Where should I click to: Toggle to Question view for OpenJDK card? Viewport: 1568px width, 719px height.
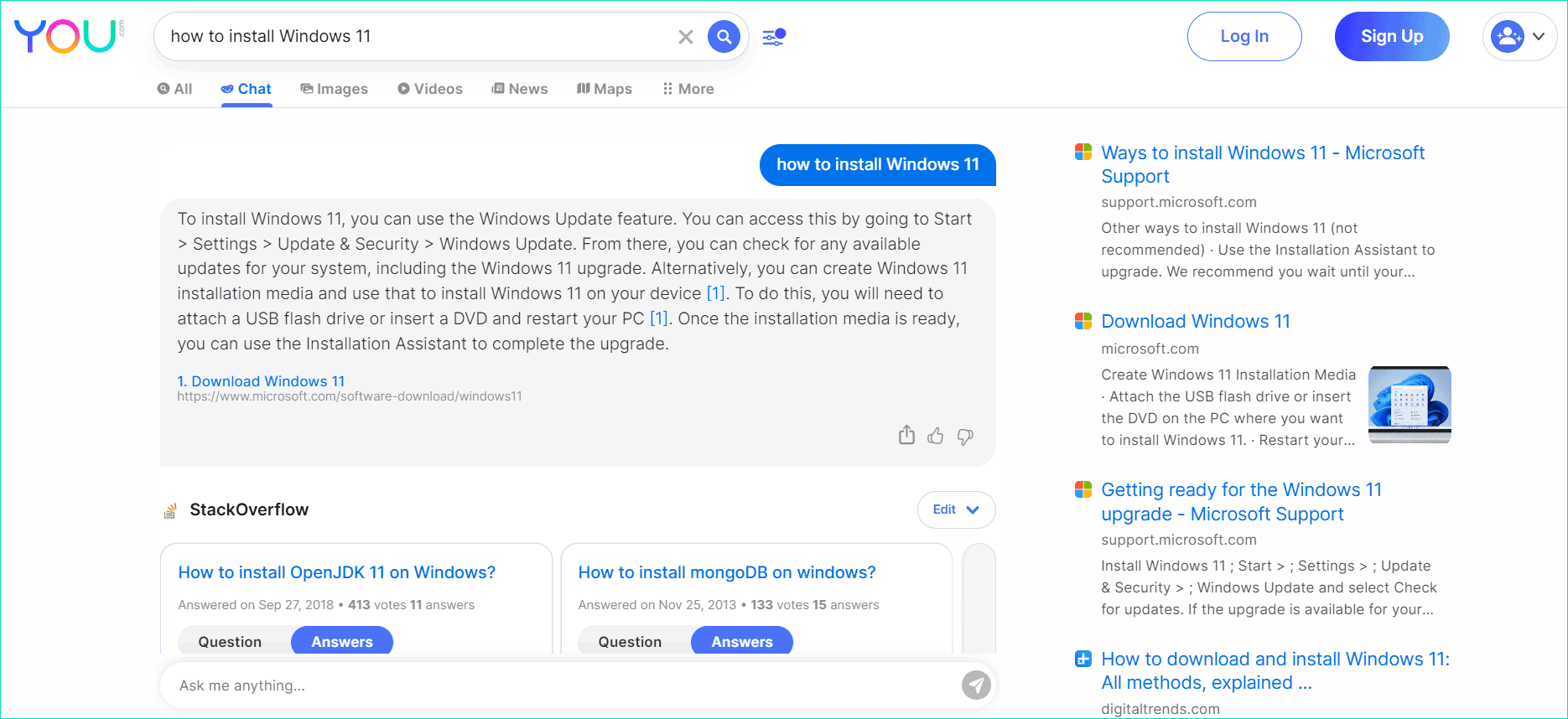coord(230,641)
